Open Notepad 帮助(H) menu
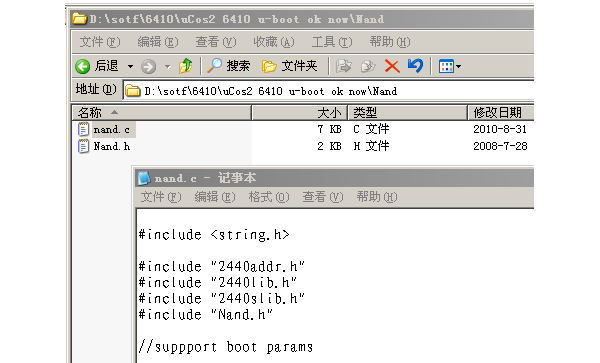The image size is (600, 363). pyautogui.click(x=377, y=197)
